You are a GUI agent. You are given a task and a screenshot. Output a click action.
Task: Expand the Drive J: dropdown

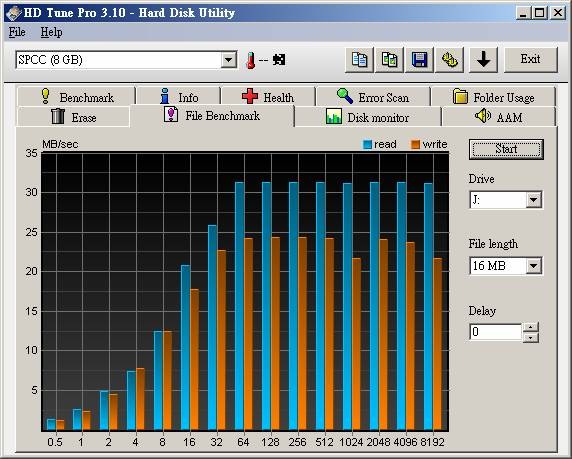(533, 200)
